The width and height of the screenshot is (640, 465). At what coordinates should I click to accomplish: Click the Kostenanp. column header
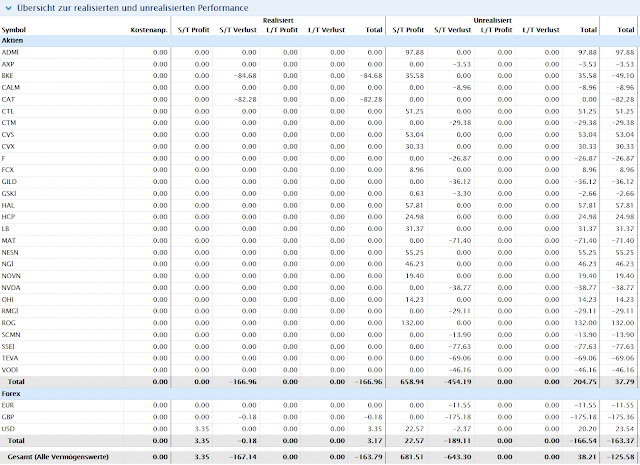coord(149,30)
